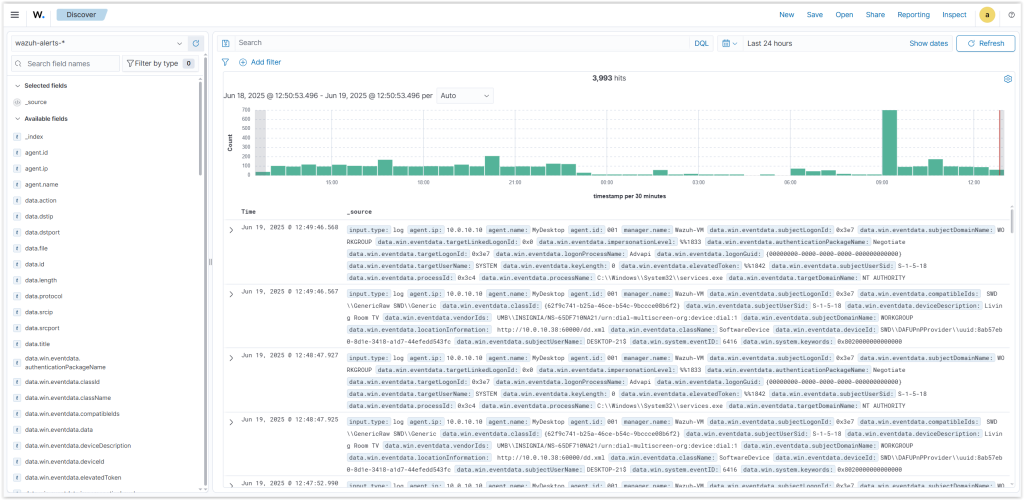Open histogram settings gear icon
This screenshot has height=500, width=1024.
(x=1007, y=79)
